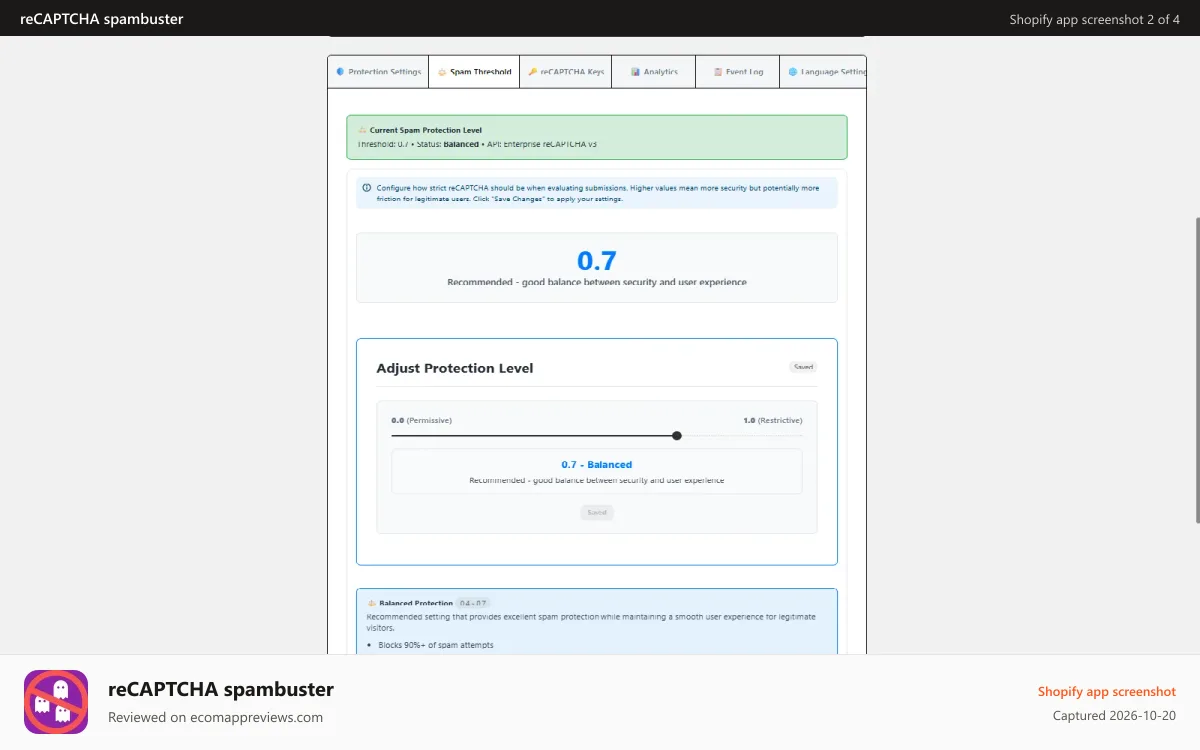Click the 'Status: Balanced' threshold status line
1200x750 pixels.
[x=447, y=144]
